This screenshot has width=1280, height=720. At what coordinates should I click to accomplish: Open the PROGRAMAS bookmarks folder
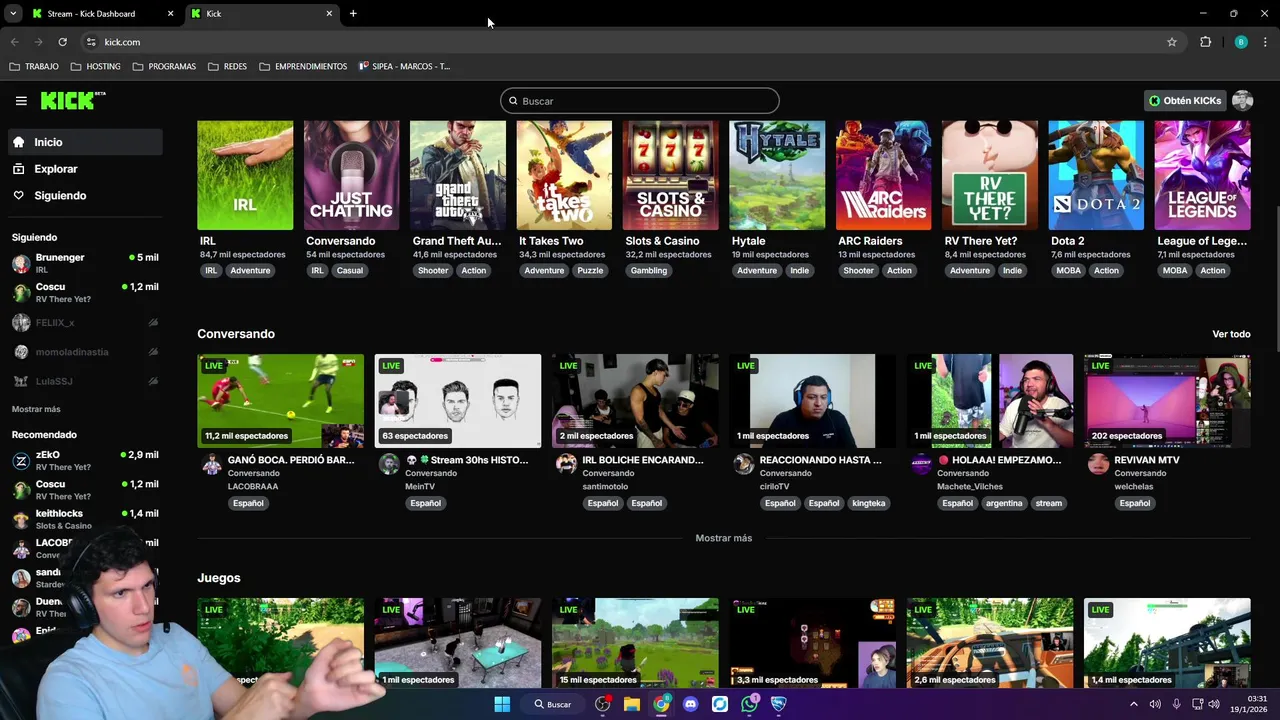(164, 66)
